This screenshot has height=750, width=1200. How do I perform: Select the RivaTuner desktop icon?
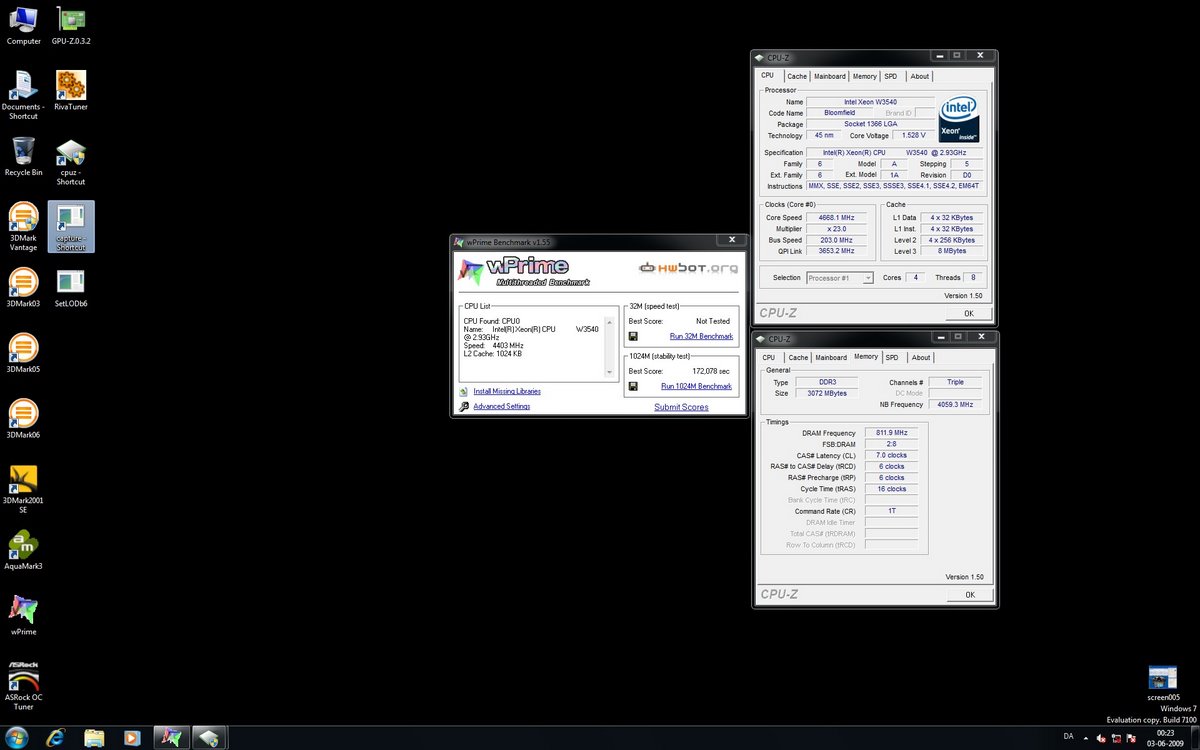point(71,91)
